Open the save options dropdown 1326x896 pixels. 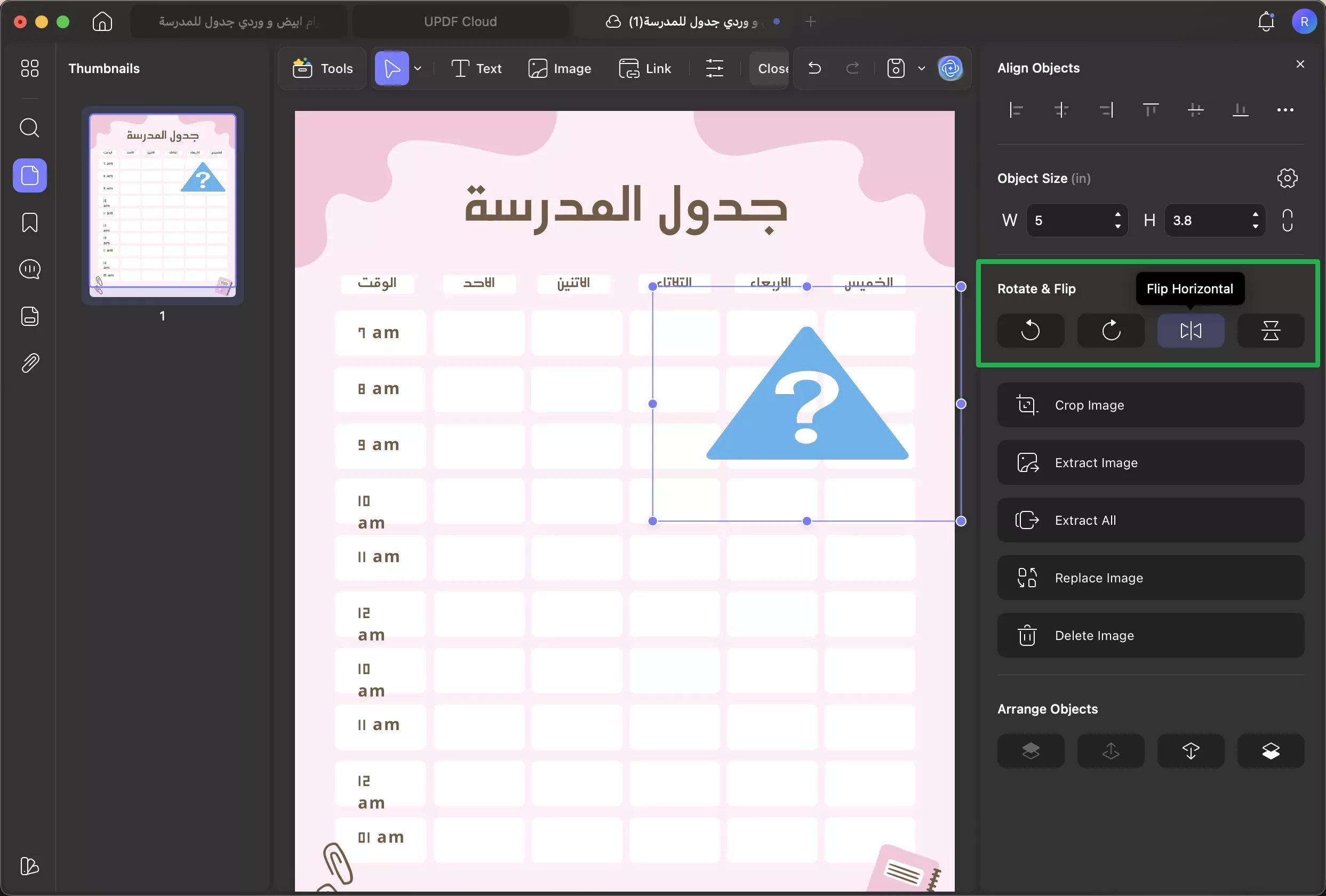pyautogui.click(x=922, y=68)
